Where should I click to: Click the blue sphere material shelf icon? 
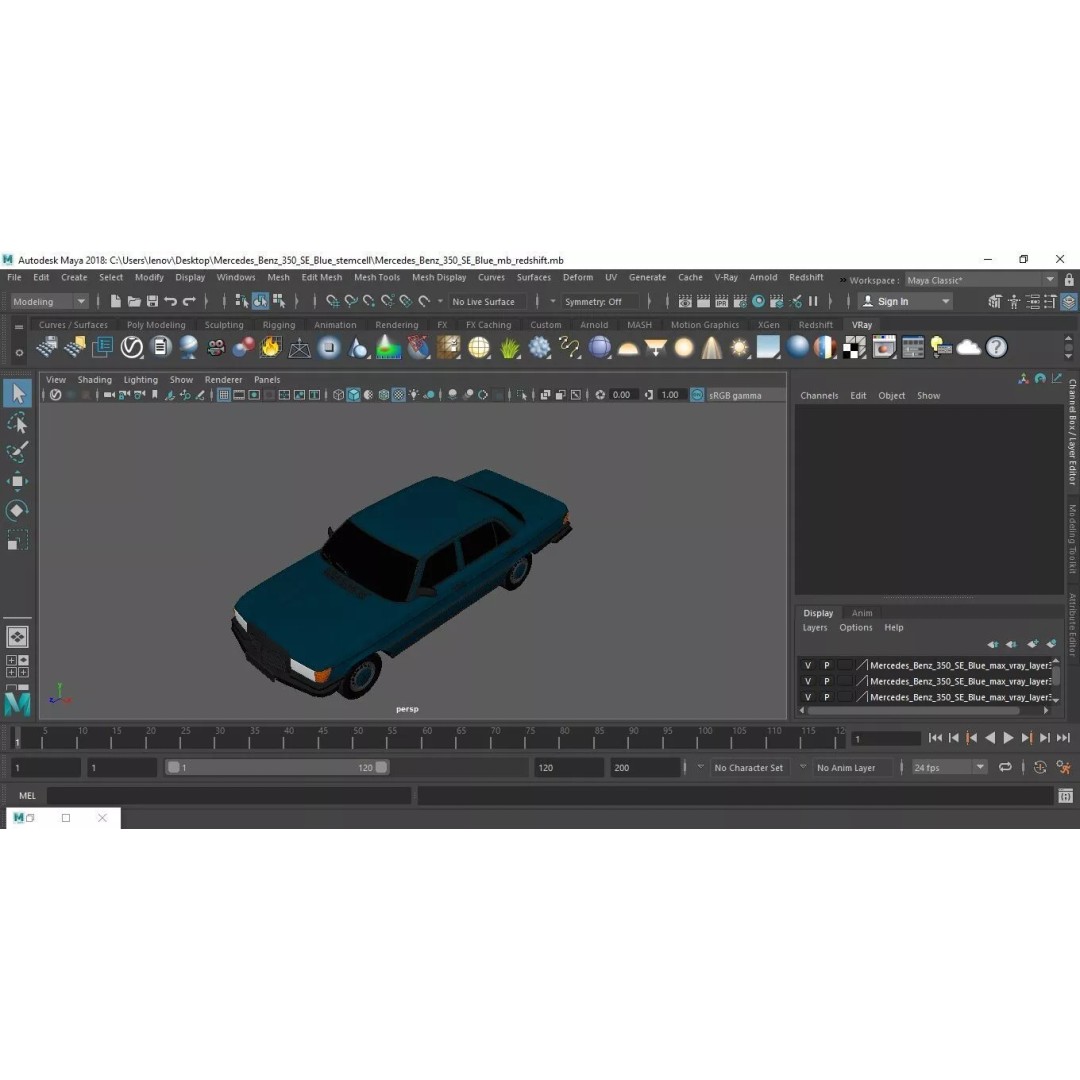click(x=797, y=347)
